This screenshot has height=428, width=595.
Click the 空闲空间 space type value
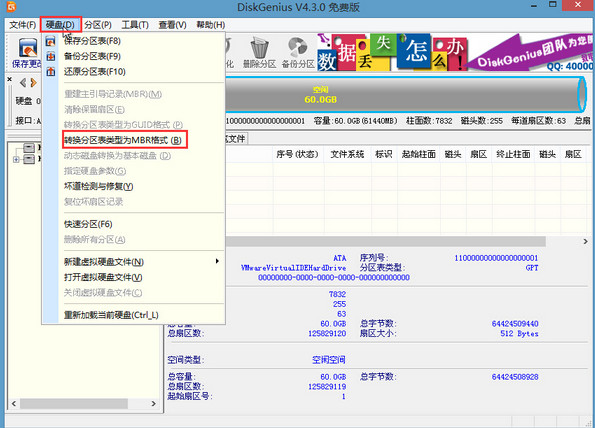(x=329, y=360)
